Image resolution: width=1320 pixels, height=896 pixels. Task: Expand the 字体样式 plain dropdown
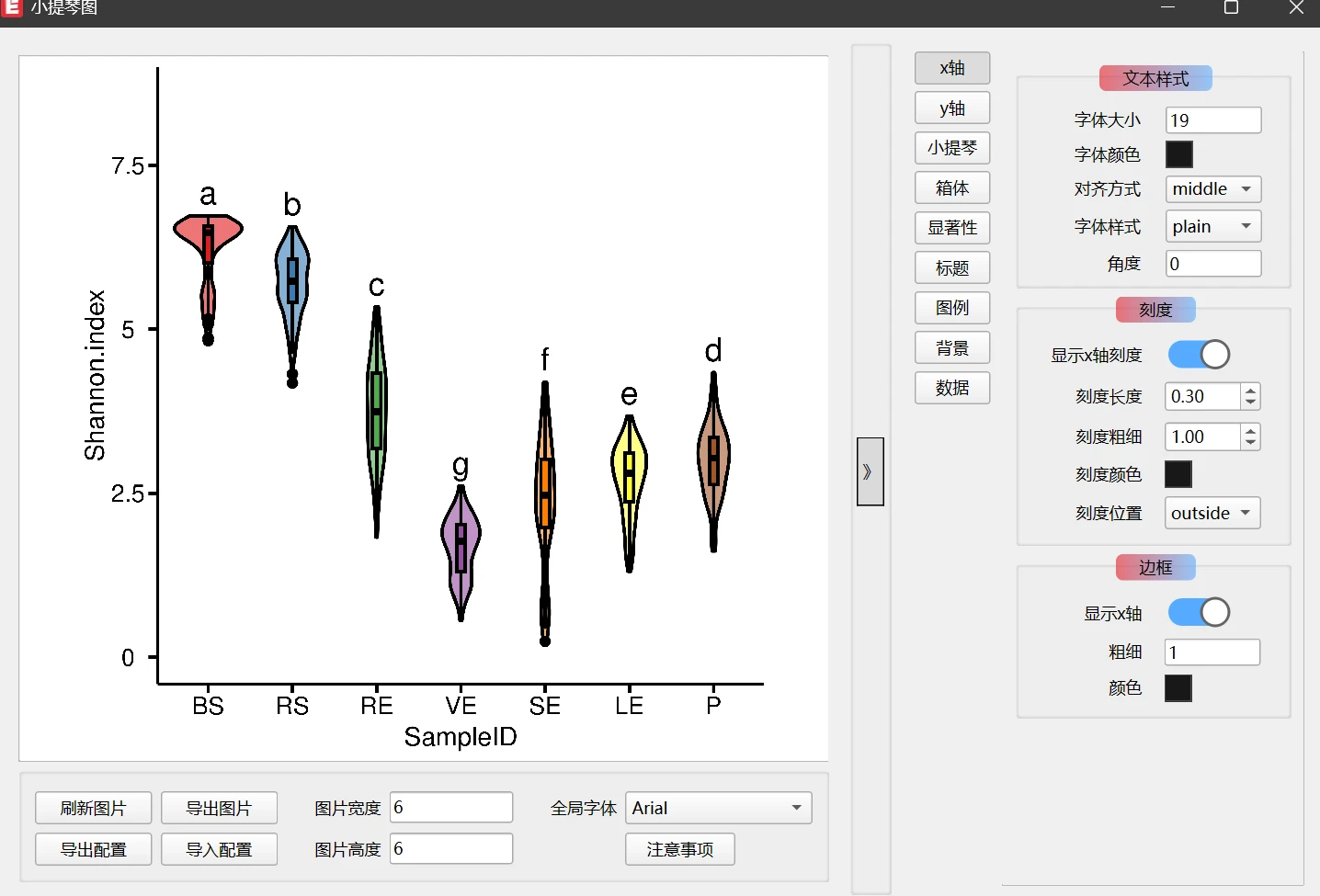coord(1212,227)
